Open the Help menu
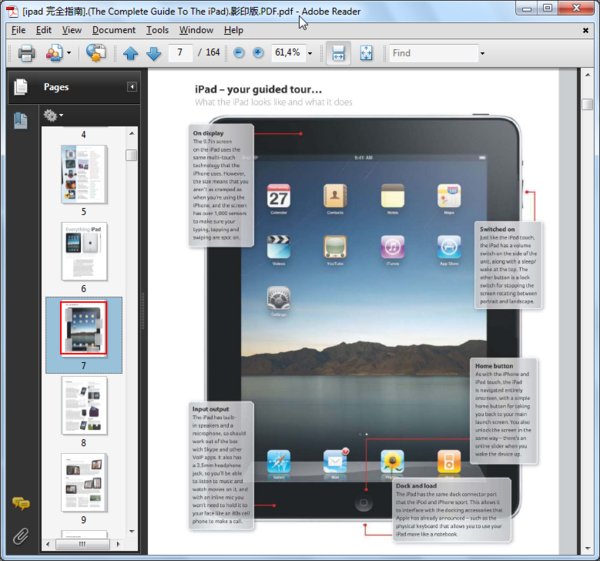Viewport: 600px width, 561px height. pyautogui.click(x=233, y=30)
